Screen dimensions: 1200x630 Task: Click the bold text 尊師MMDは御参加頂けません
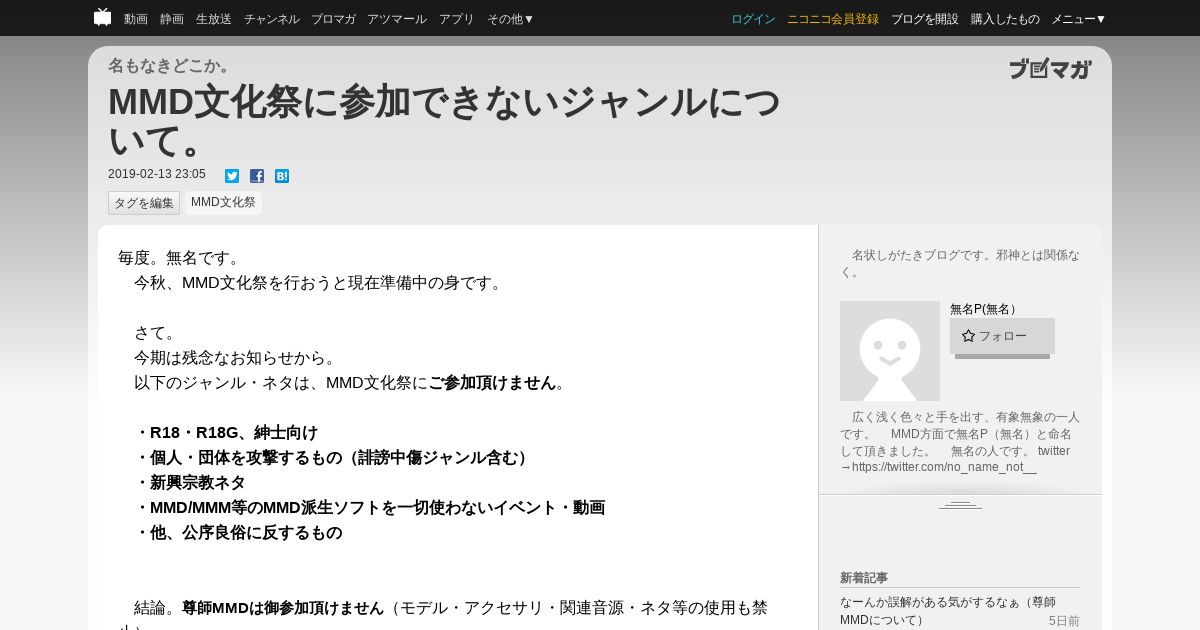click(x=283, y=608)
